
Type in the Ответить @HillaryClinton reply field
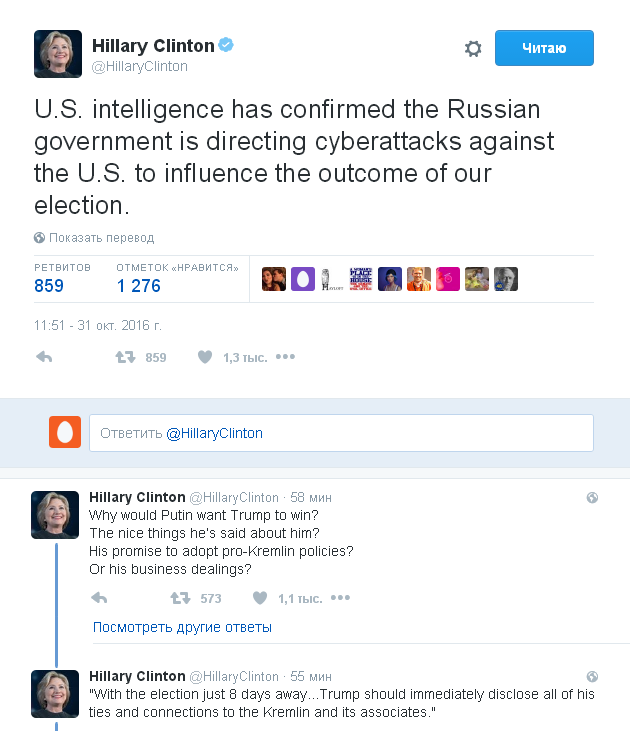[341, 433]
